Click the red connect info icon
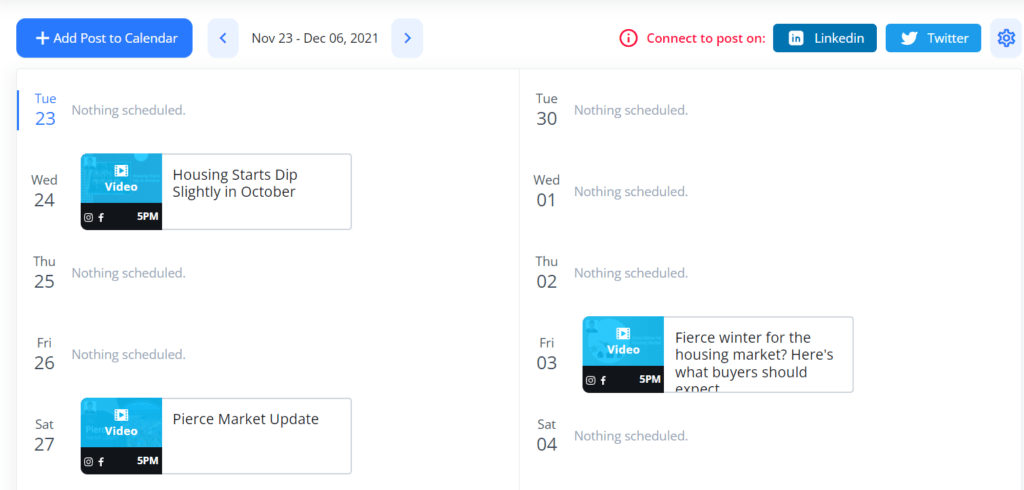Viewport: 1024px width, 490px height. 628,38
